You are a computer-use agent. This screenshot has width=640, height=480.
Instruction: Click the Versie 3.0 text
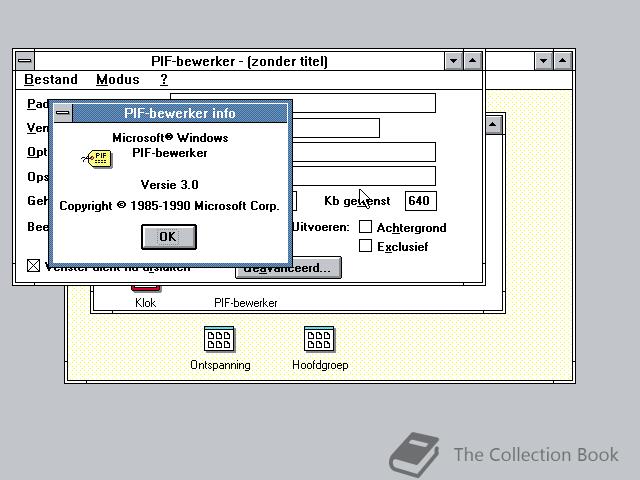click(170, 185)
